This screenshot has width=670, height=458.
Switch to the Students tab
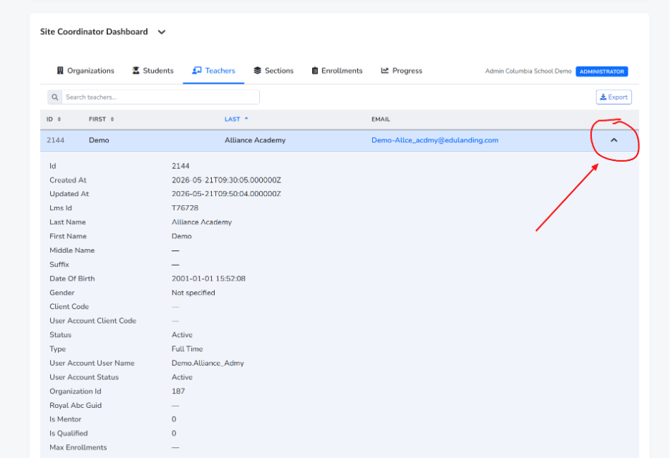(x=153, y=70)
